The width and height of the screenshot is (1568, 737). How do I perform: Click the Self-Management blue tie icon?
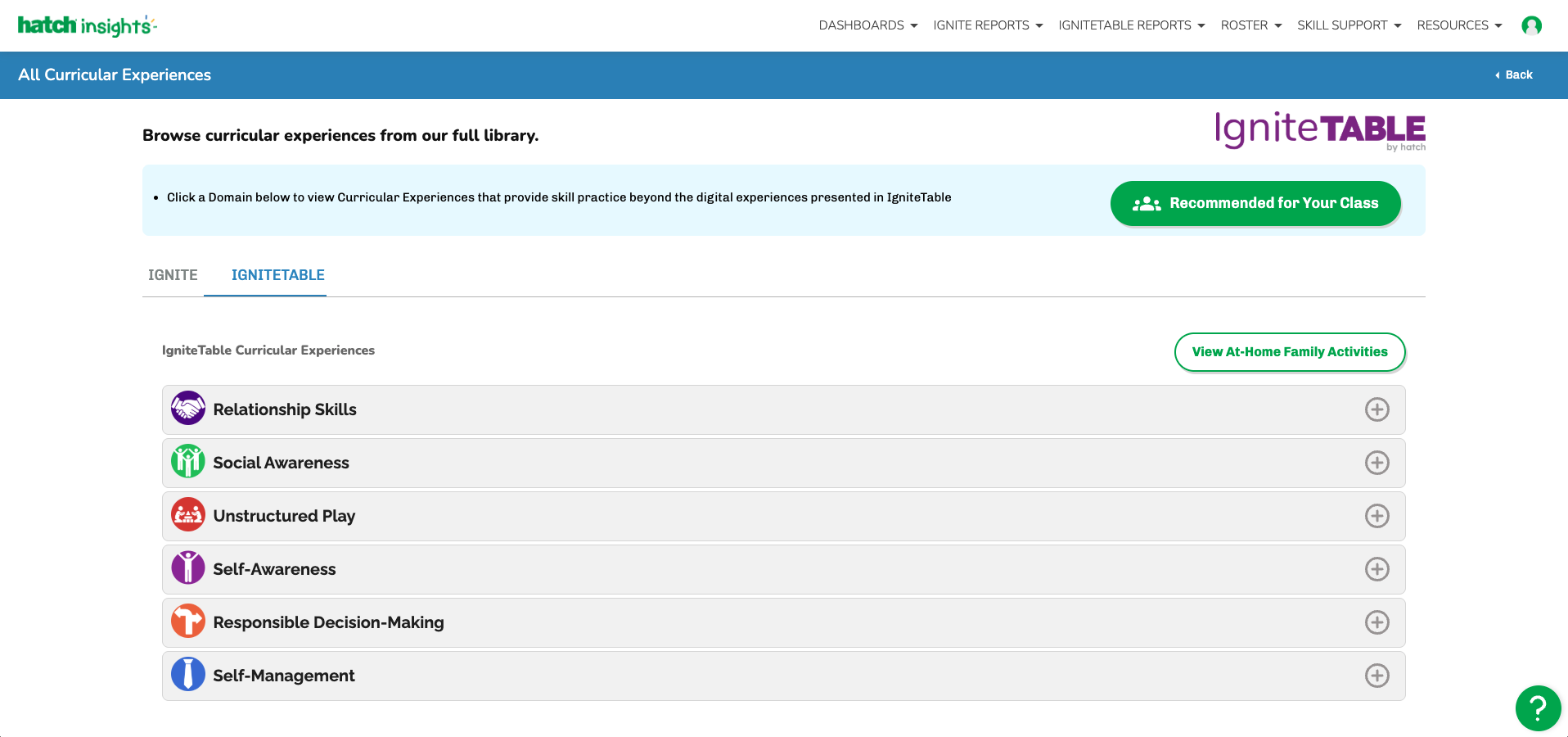point(188,674)
